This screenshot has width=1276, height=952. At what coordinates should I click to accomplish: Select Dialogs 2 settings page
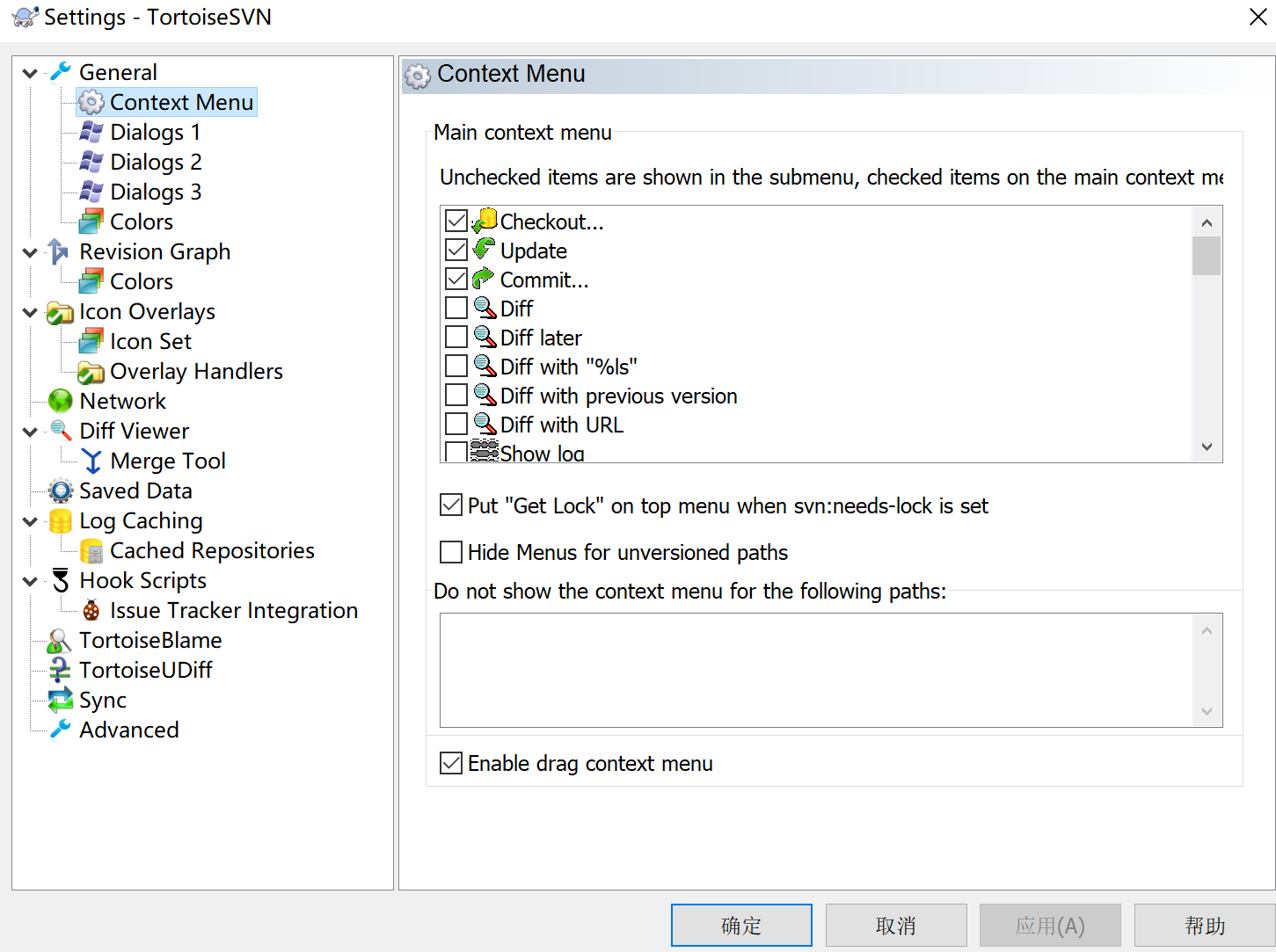pos(156,163)
